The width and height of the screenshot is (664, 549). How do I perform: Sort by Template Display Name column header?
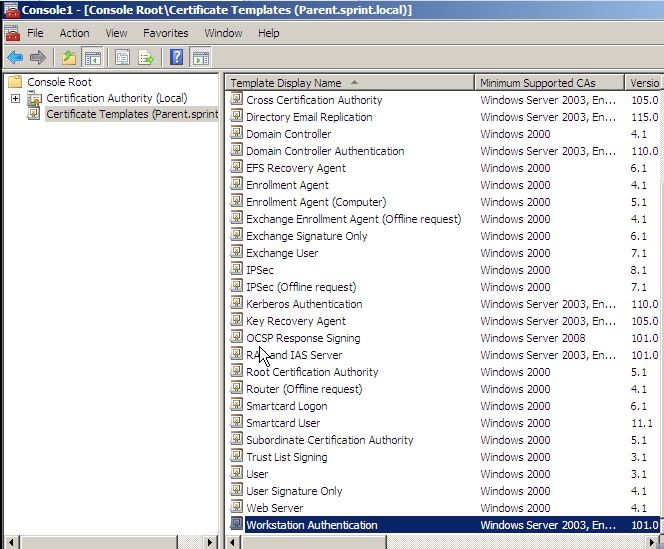pyautogui.click(x=350, y=83)
